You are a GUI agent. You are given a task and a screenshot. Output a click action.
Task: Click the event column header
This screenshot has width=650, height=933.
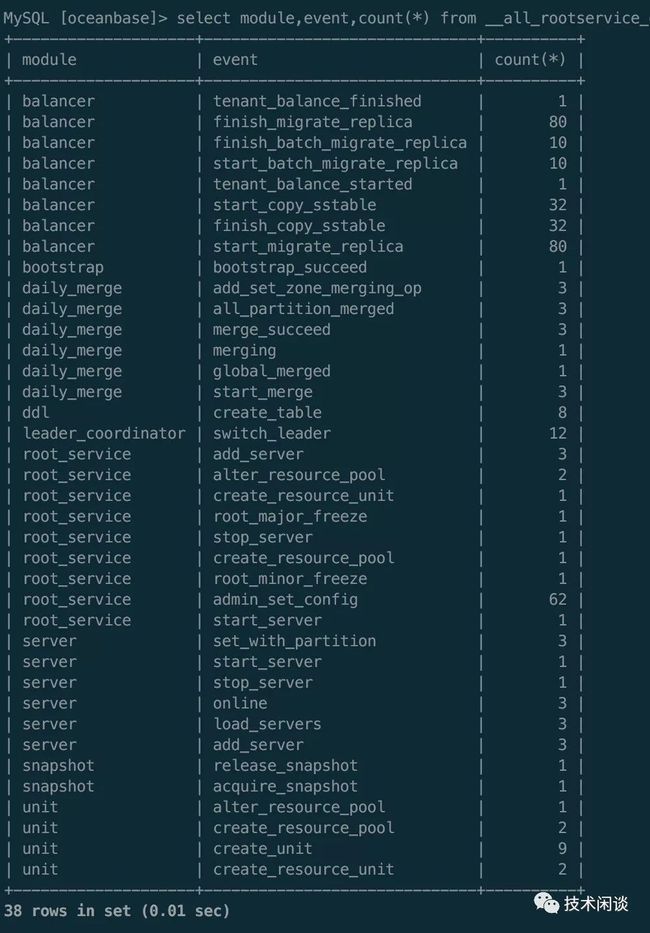(x=235, y=60)
